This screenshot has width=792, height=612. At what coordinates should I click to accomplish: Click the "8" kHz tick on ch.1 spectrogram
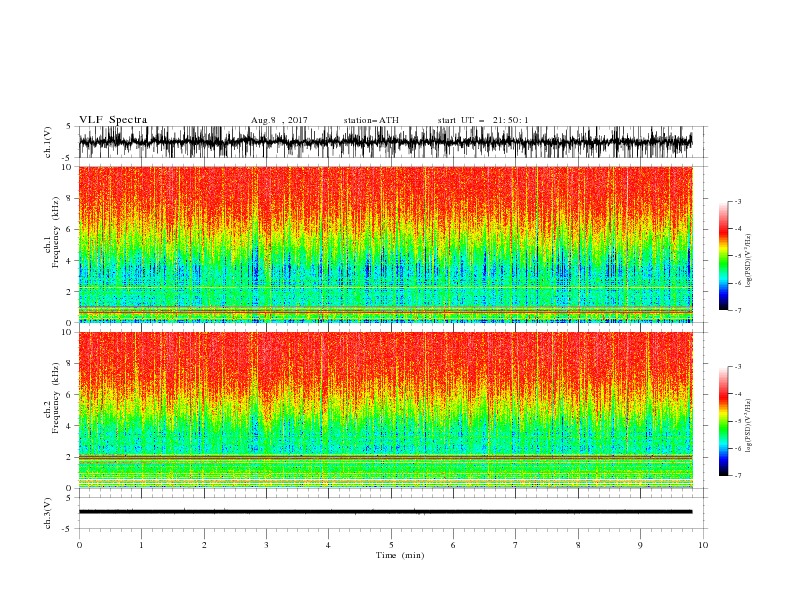tap(69, 198)
